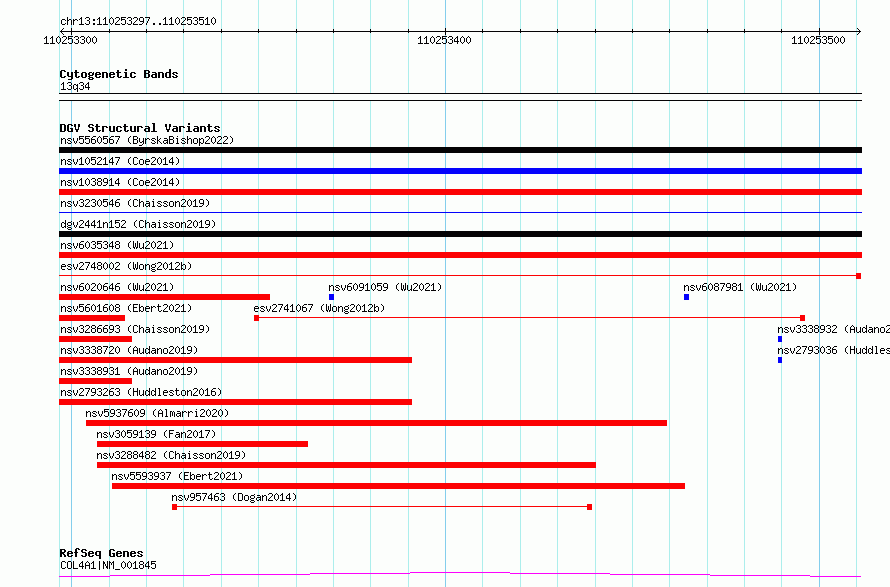
Task: Click the magenta COL4A1 gene line
Action: click(460, 575)
